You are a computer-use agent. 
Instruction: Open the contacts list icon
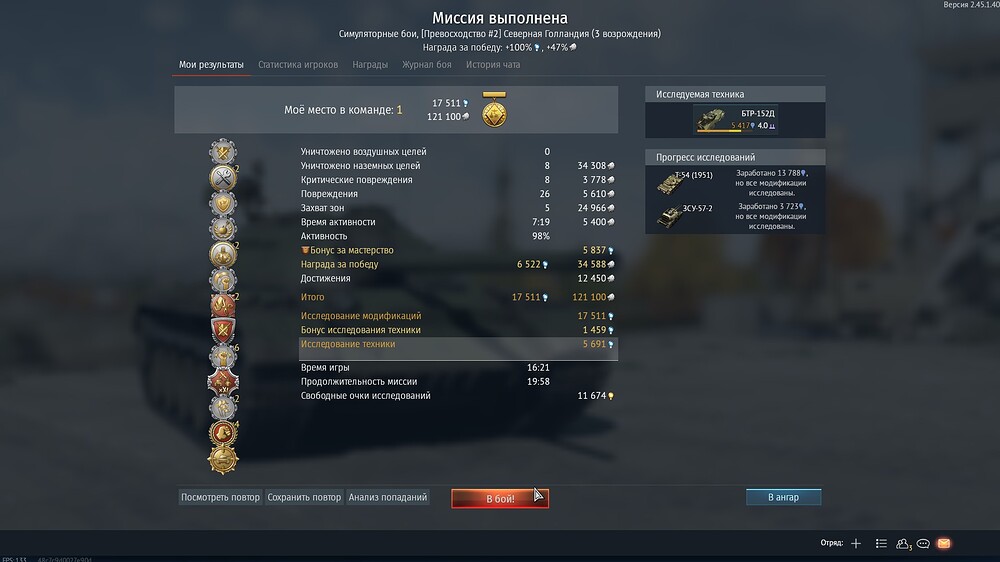(881, 544)
